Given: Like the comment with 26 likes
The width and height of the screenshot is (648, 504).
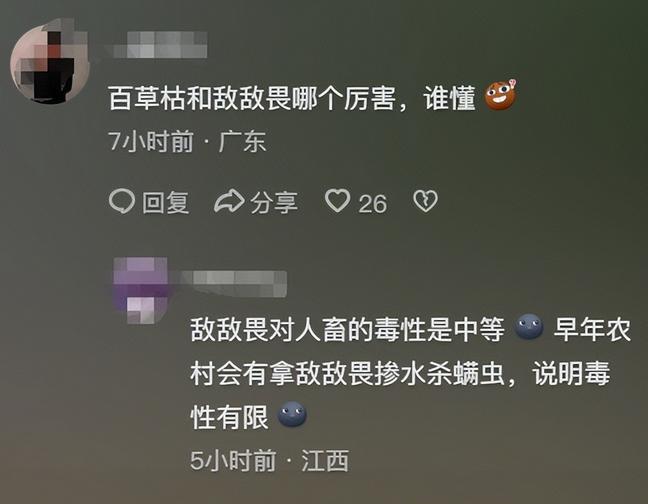Looking at the screenshot, I should 338,201.
